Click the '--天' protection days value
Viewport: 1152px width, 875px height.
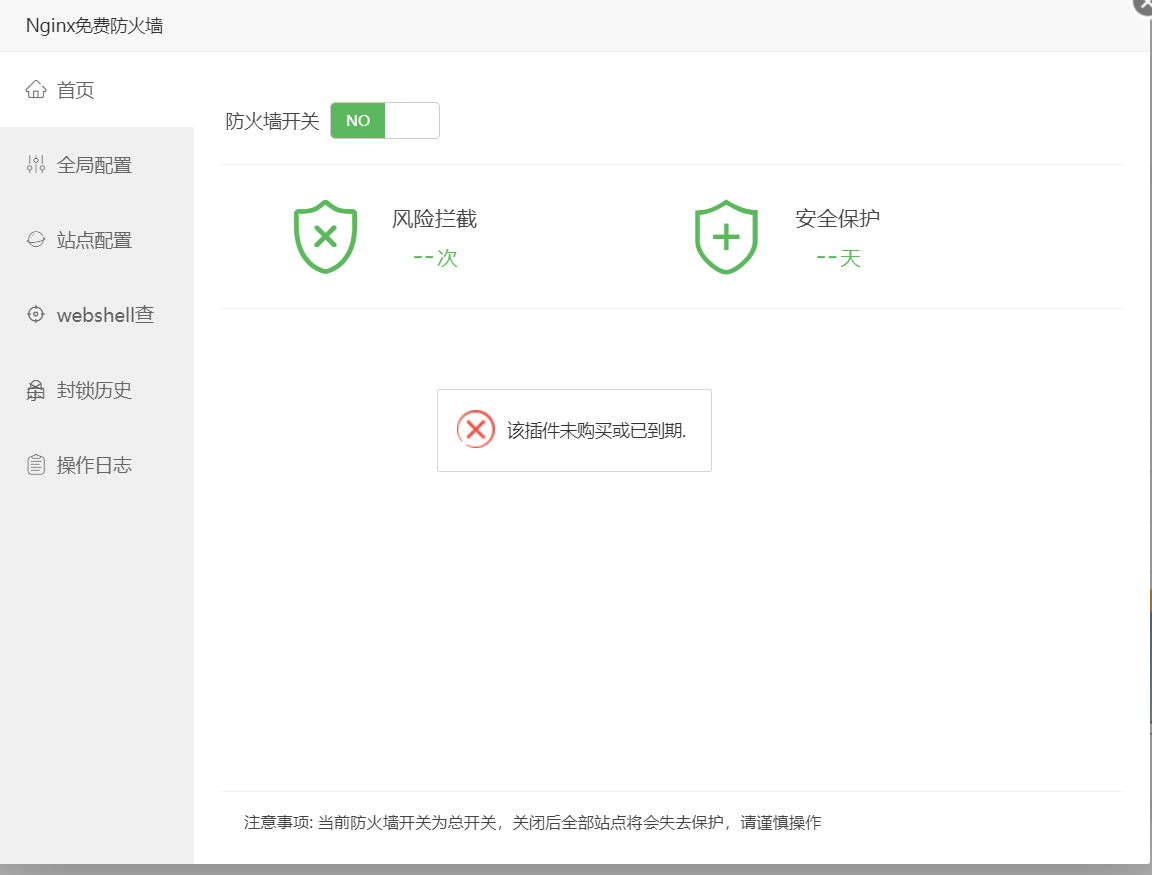click(838, 258)
